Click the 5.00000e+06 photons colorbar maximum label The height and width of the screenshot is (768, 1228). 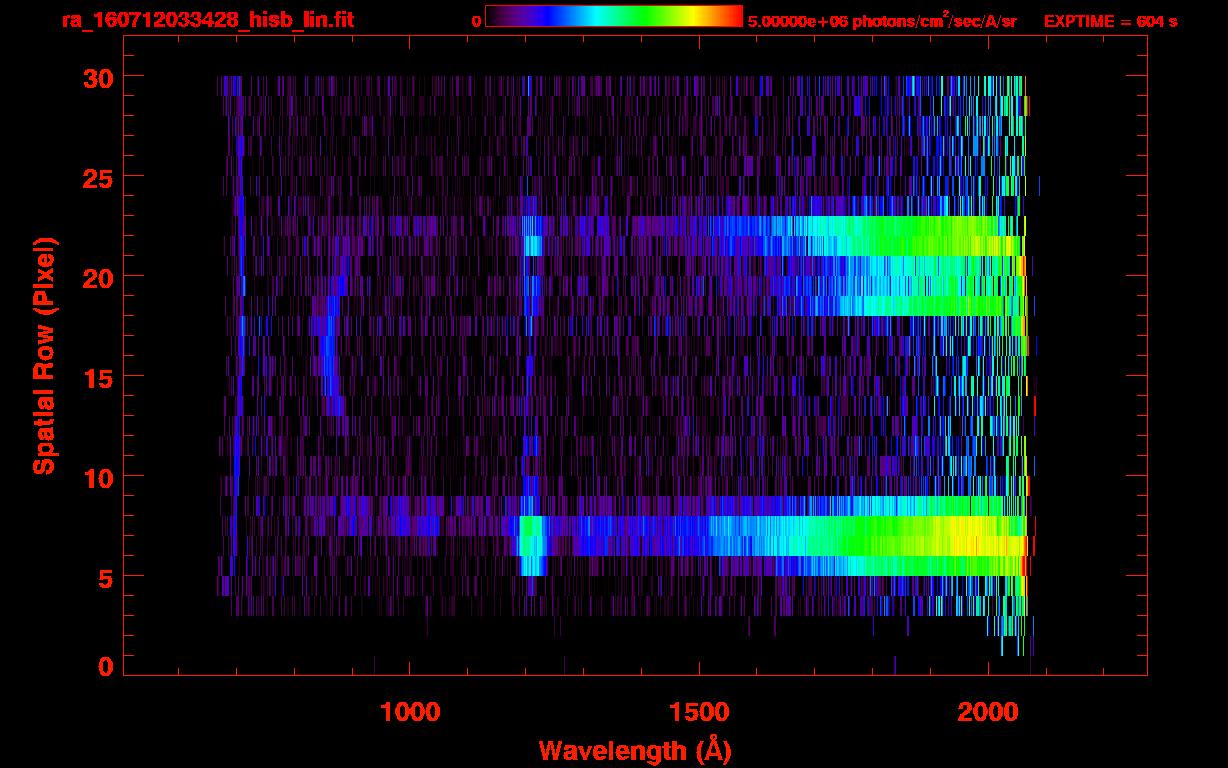coord(882,21)
